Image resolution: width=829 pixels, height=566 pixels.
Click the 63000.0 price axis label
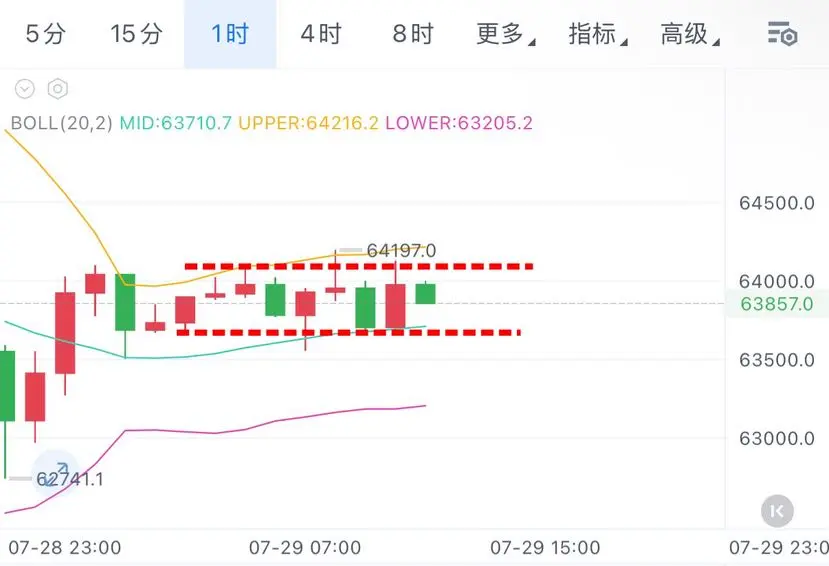pyautogui.click(x=777, y=438)
